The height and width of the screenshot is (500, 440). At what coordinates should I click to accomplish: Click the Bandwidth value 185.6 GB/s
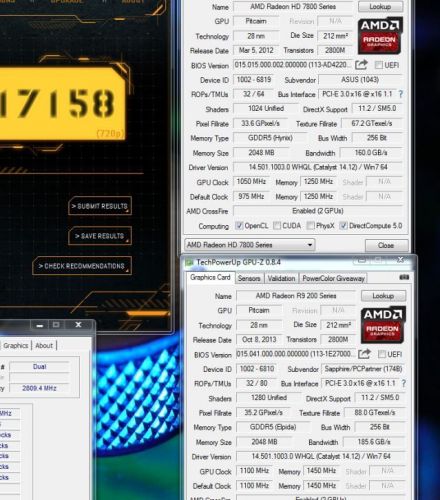pos(374,442)
